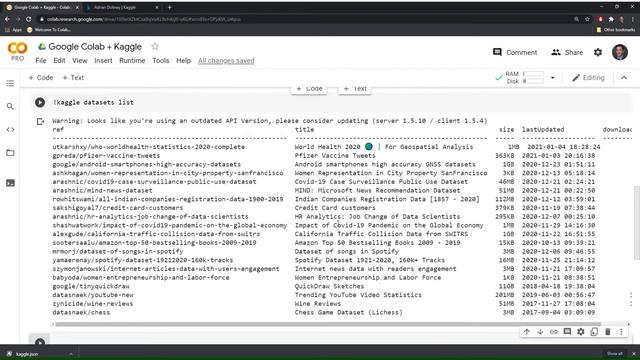Open kaggle.json in downloads bar
640x360 pixels.
27,354
